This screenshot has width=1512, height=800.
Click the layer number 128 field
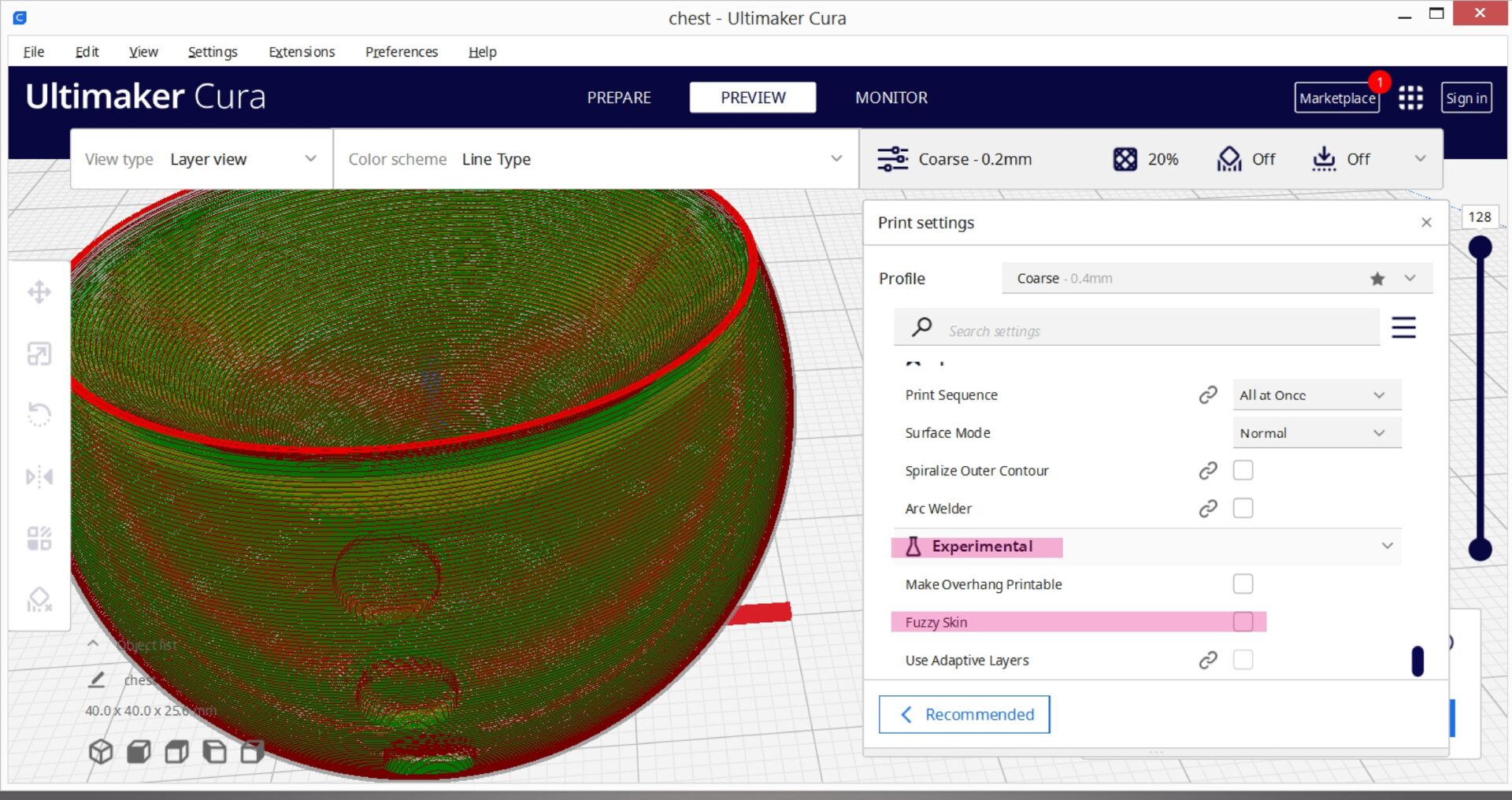tap(1480, 217)
